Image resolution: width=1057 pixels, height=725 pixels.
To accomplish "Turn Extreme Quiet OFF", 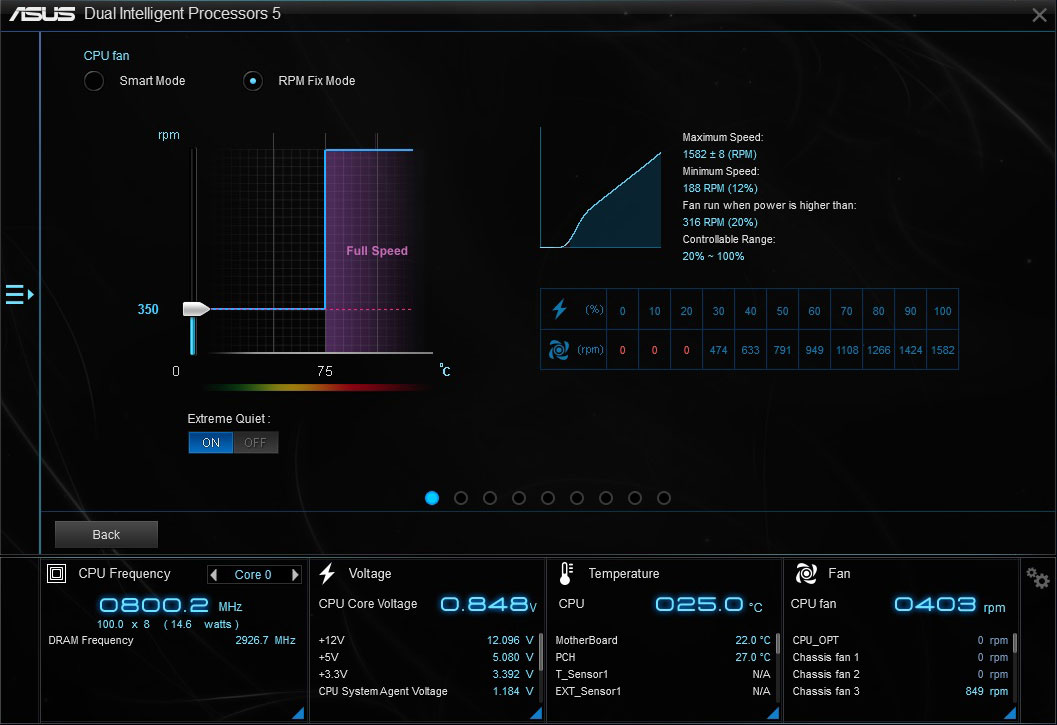I will click(x=255, y=442).
